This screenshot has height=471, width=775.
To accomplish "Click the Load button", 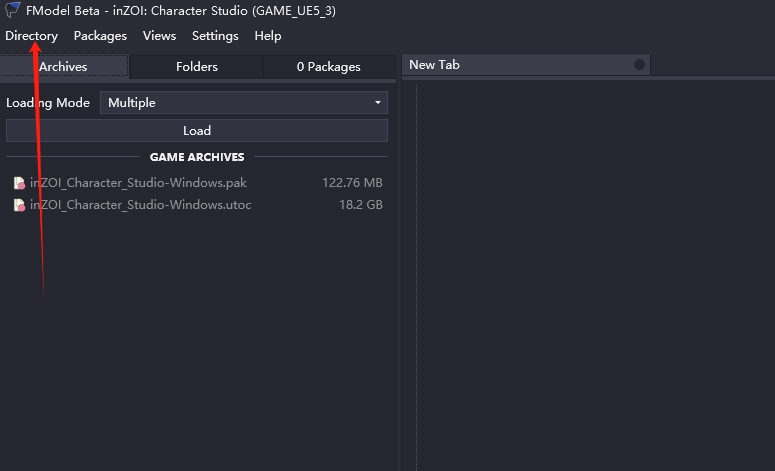I will [197, 130].
